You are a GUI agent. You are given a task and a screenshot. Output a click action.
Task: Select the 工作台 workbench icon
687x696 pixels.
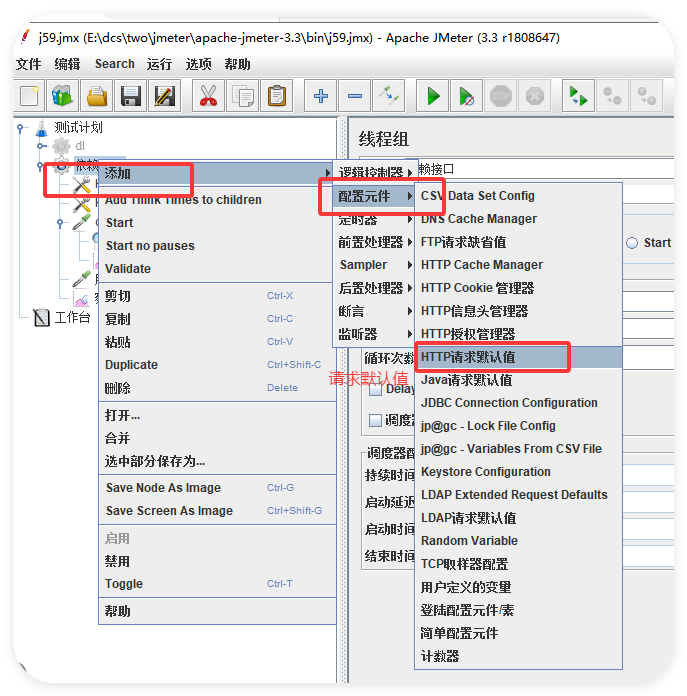click(42, 317)
